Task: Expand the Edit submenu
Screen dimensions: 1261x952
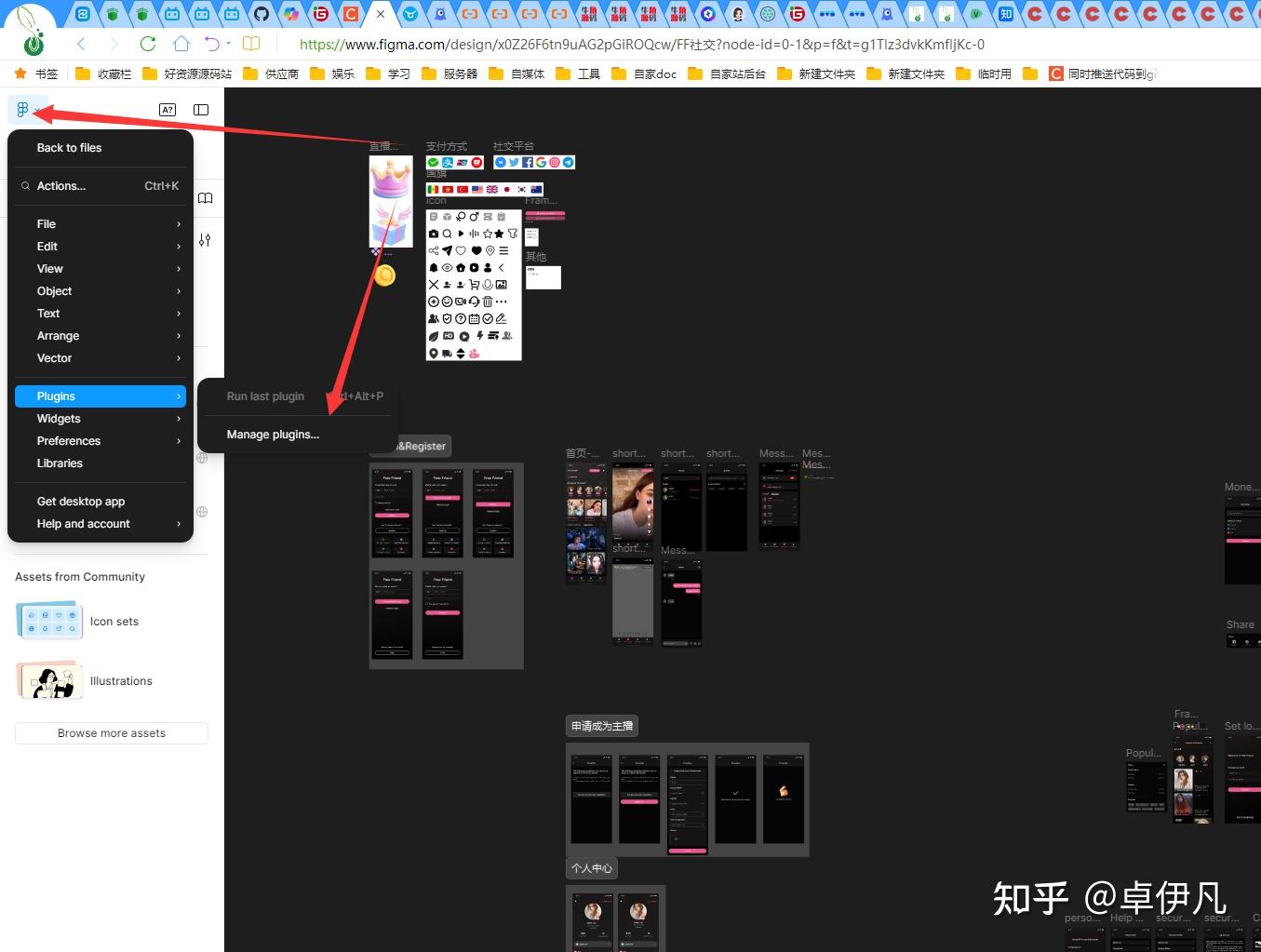Action: tap(101, 247)
